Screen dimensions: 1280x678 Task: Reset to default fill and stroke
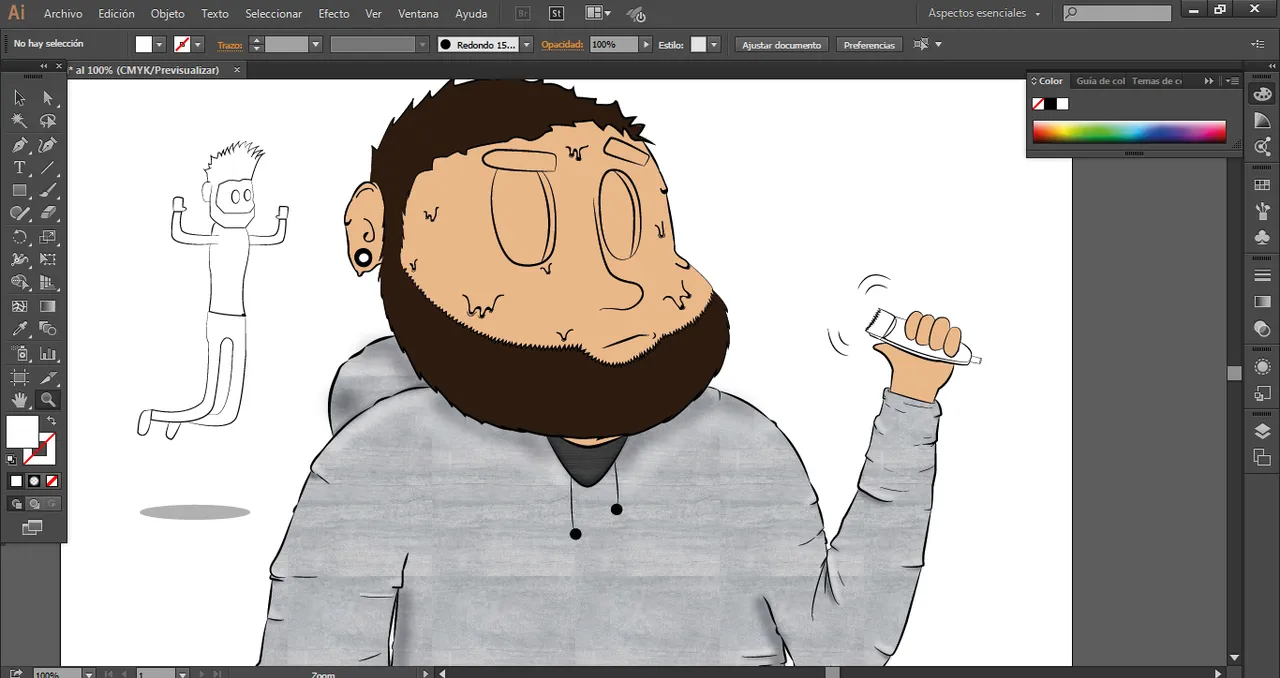11,460
